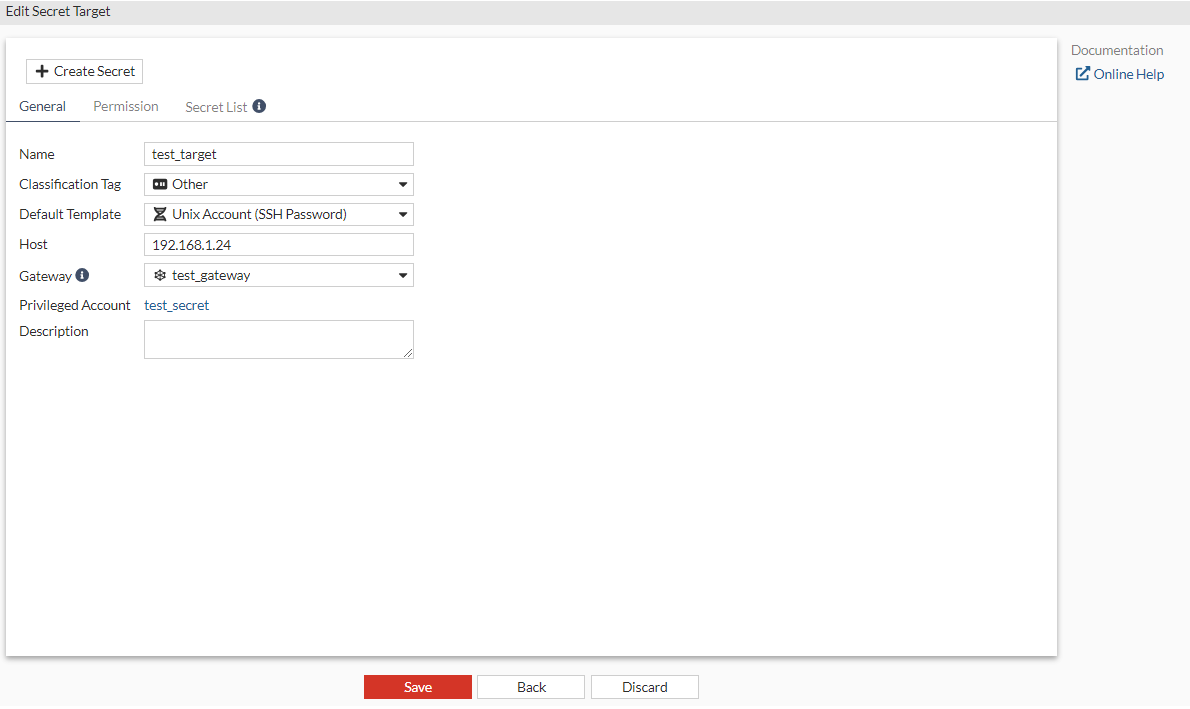Open the Secret List tab

click(216, 106)
